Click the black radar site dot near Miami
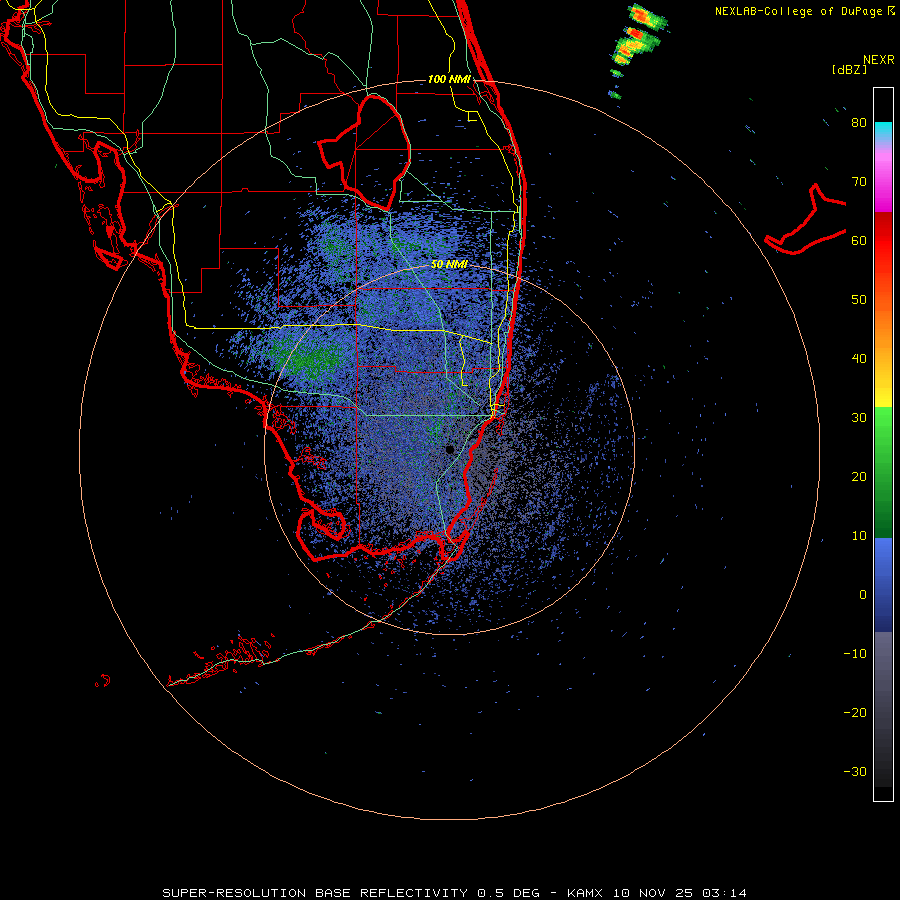 (x=450, y=449)
